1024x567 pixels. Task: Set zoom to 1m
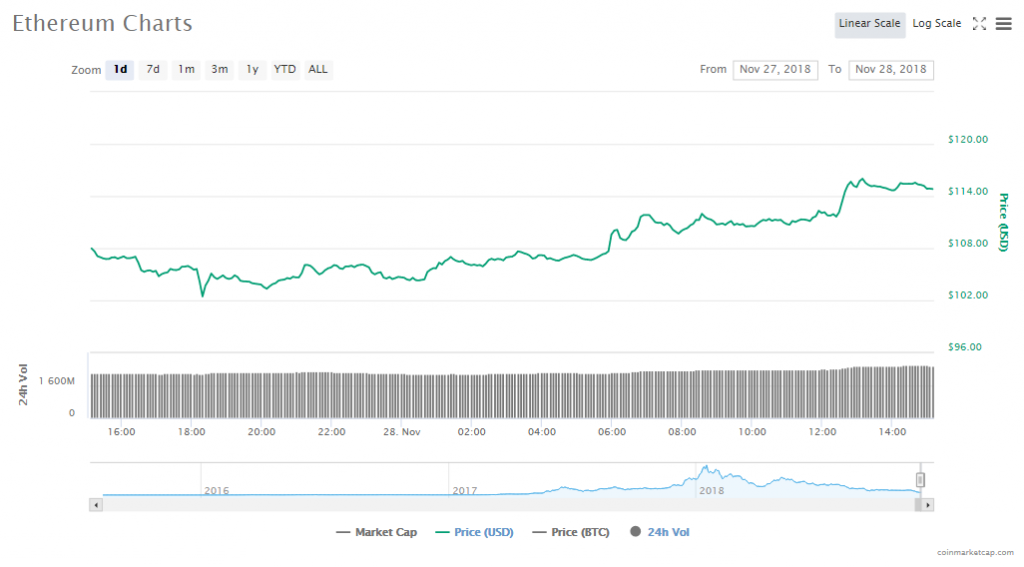coord(186,70)
